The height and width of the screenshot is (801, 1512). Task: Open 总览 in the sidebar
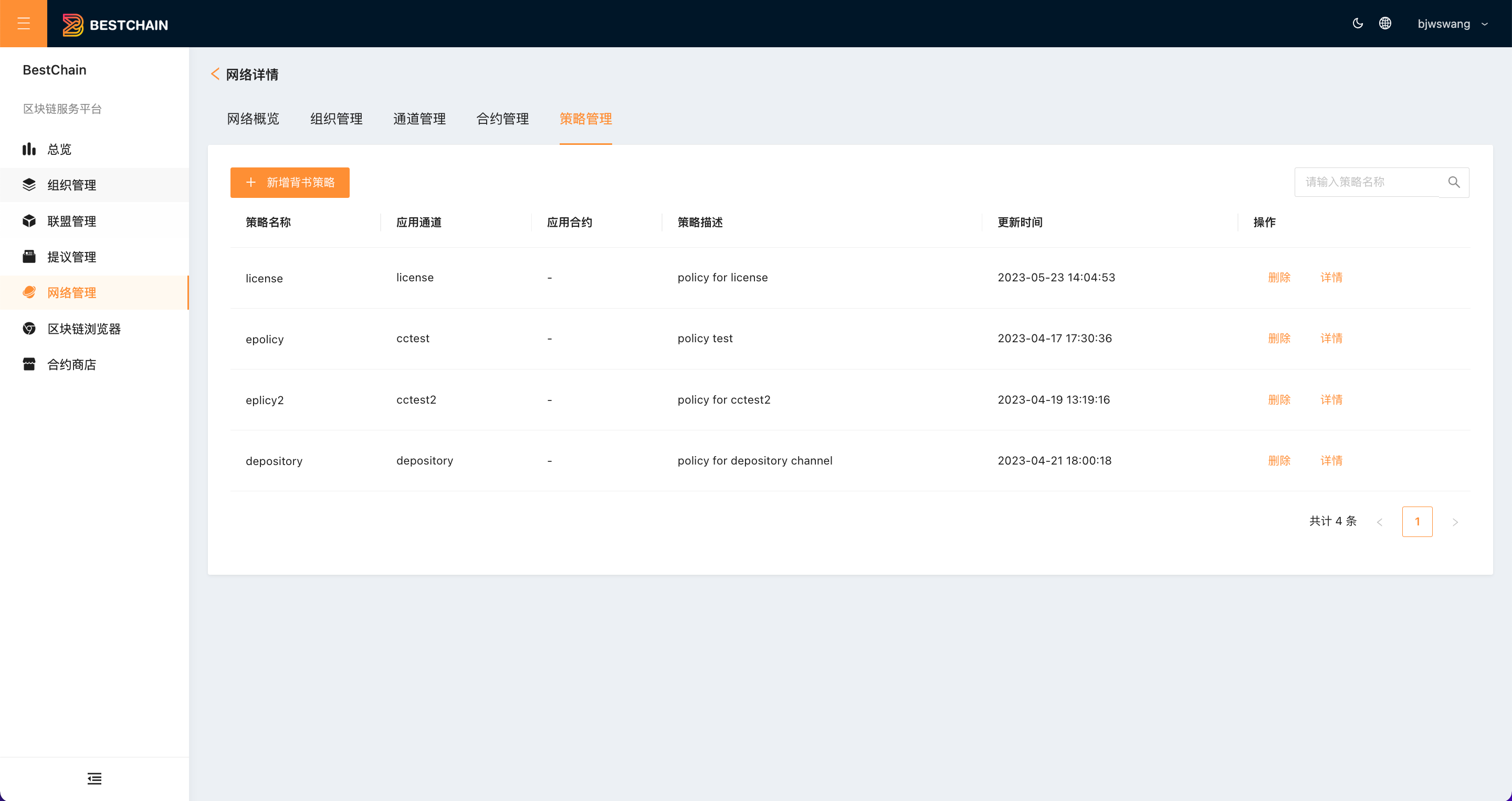[x=94, y=149]
